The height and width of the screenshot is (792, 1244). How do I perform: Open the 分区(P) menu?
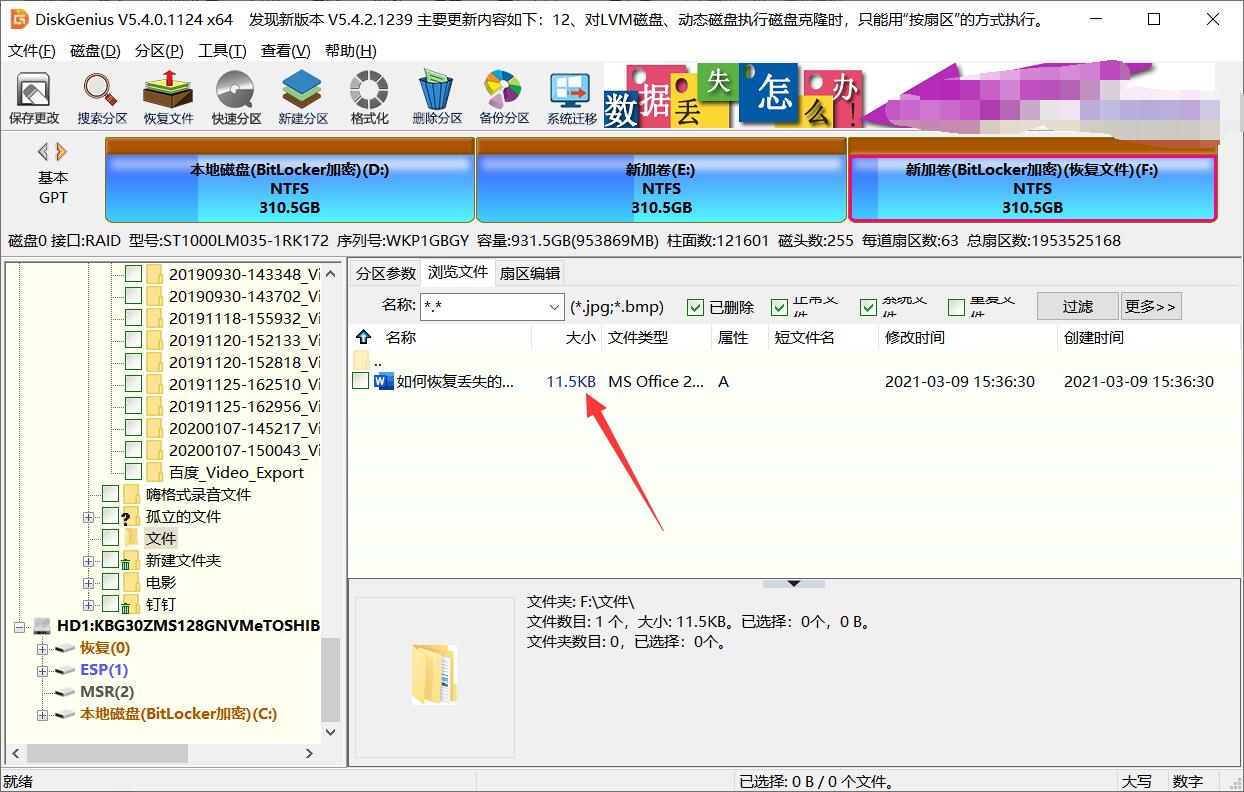(x=159, y=51)
